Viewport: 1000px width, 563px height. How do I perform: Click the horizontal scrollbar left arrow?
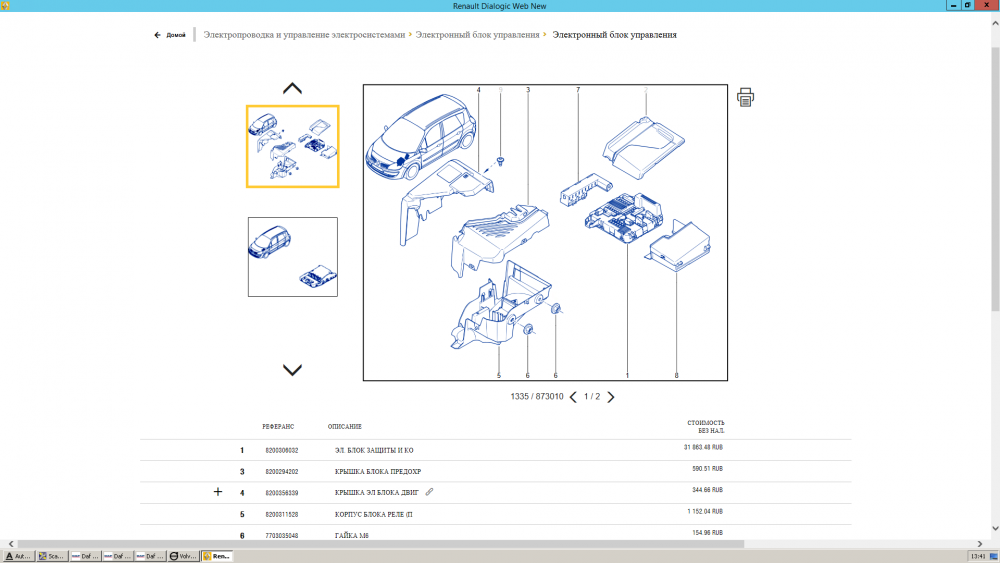(x=11, y=544)
